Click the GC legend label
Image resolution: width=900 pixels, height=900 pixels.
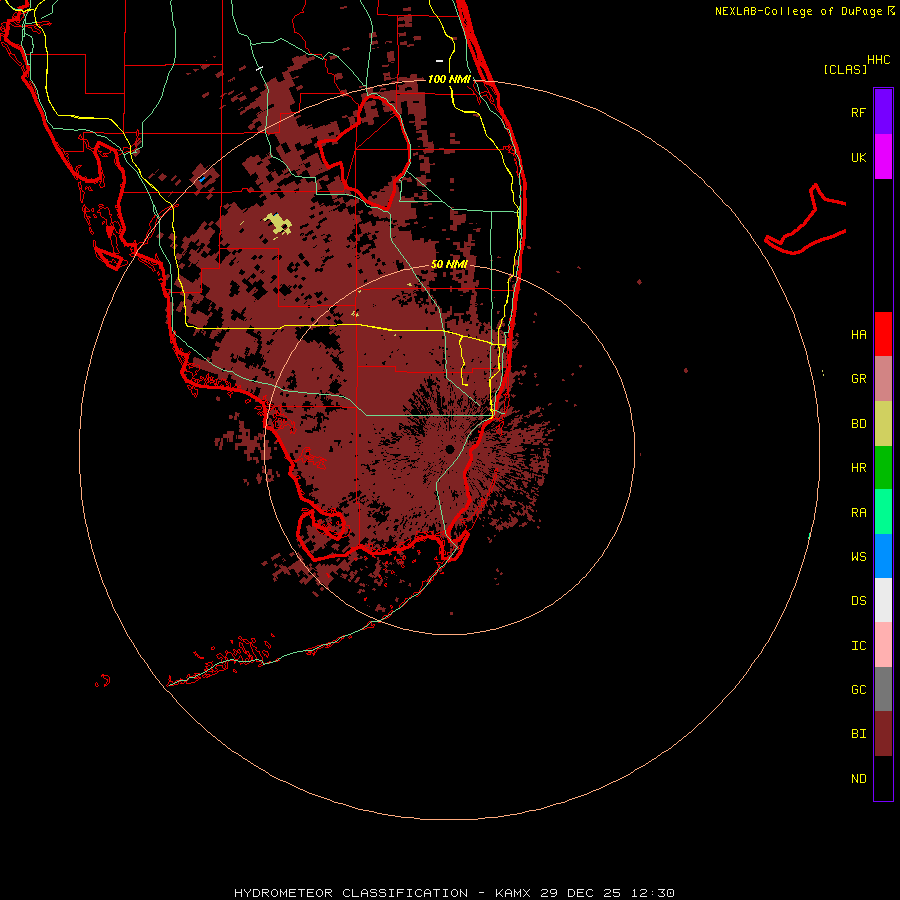point(858,690)
